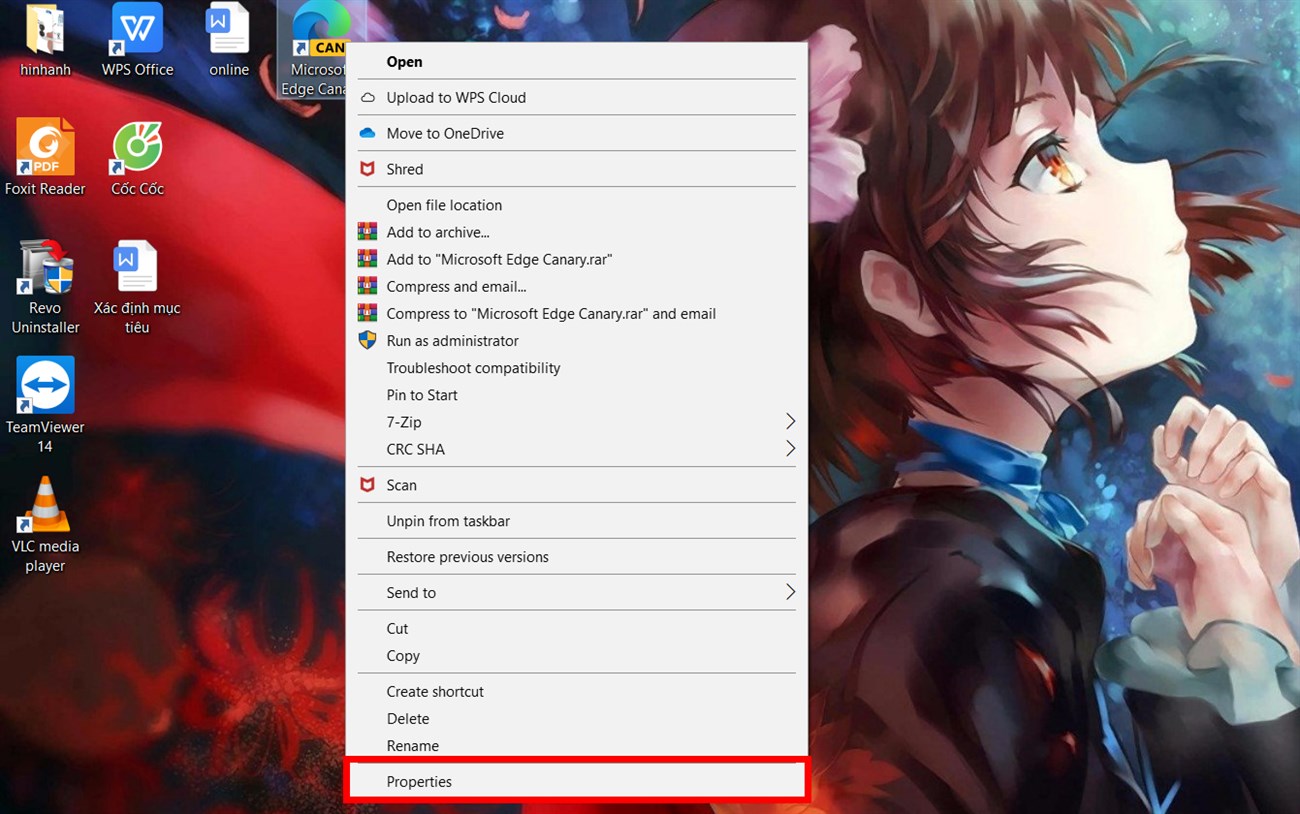Select Add to archive... entry
1300x814 pixels.
[576, 232]
